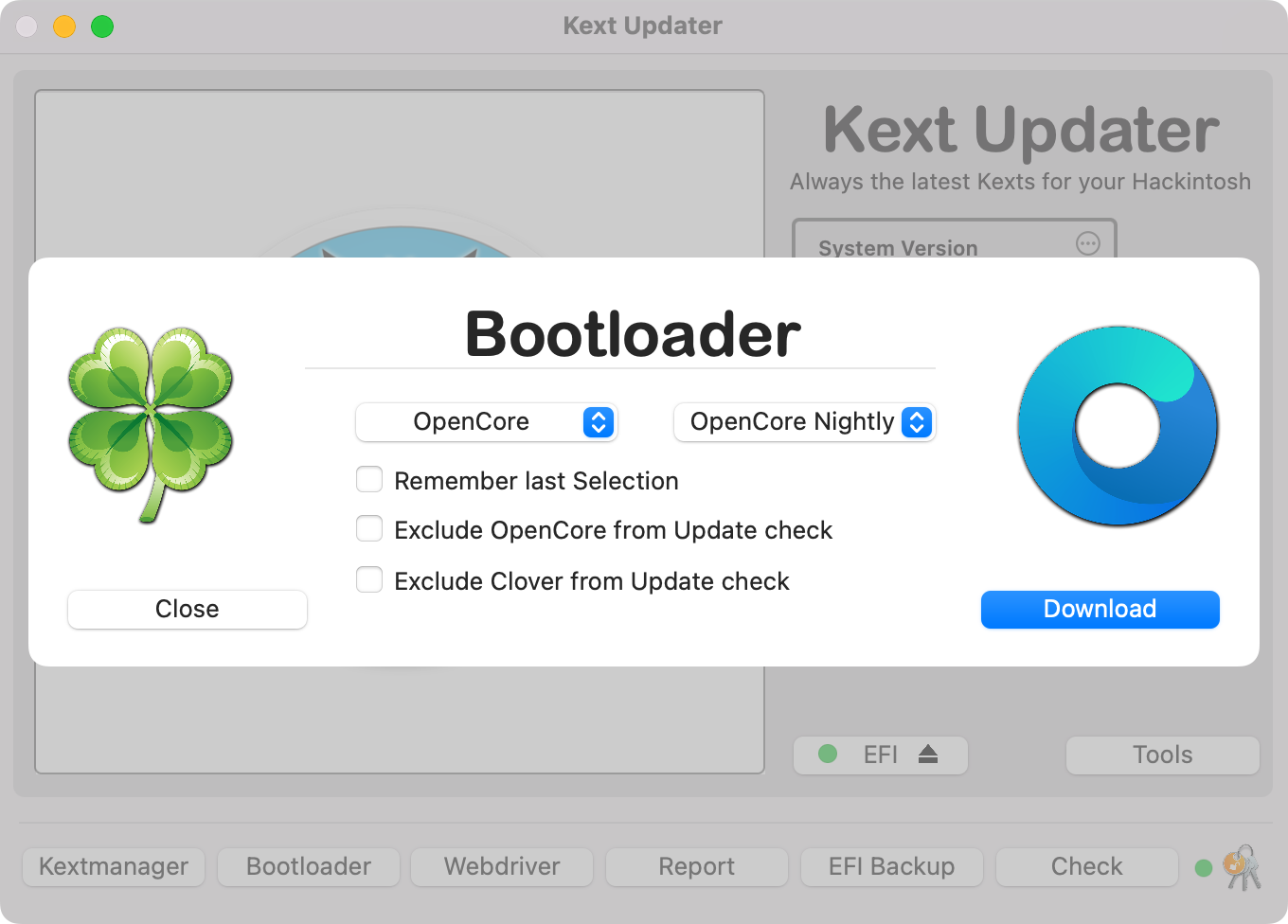Check Exclude OpenCore from Update check

(x=369, y=529)
